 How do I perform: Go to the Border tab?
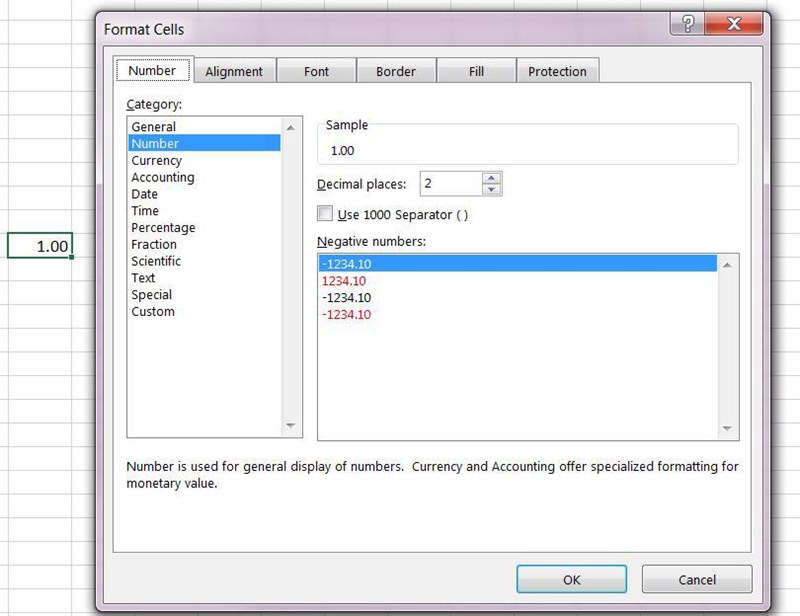click(395, 71)
